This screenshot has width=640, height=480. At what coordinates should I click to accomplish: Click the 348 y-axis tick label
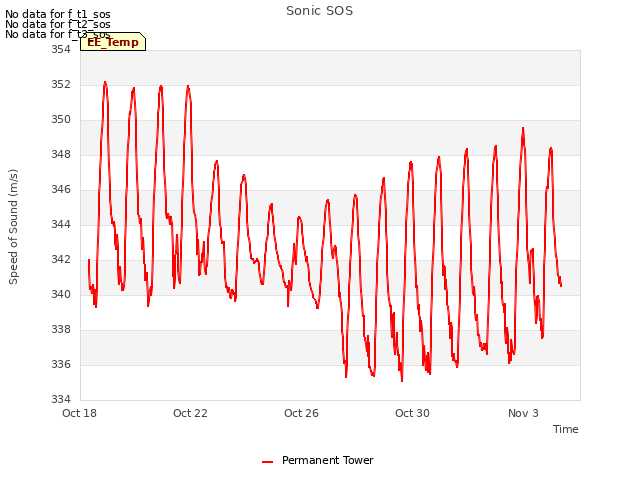point(61,155)
